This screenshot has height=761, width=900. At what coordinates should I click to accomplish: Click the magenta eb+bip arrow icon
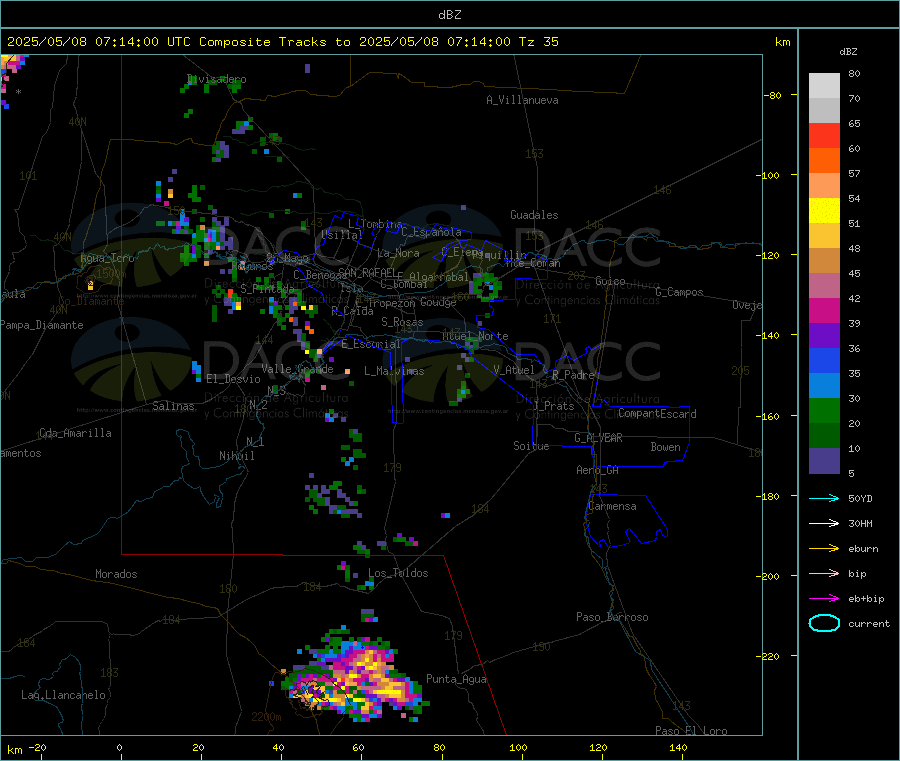tap(824, 599)
